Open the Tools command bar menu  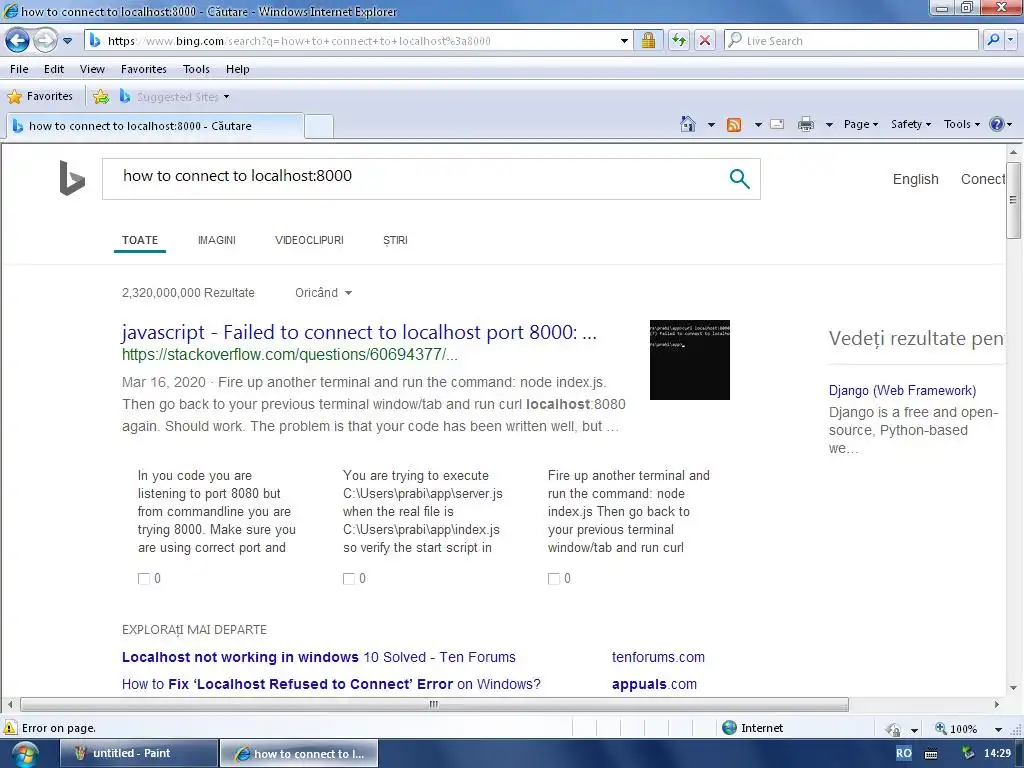pyautogui.click(x=962, y=124)
